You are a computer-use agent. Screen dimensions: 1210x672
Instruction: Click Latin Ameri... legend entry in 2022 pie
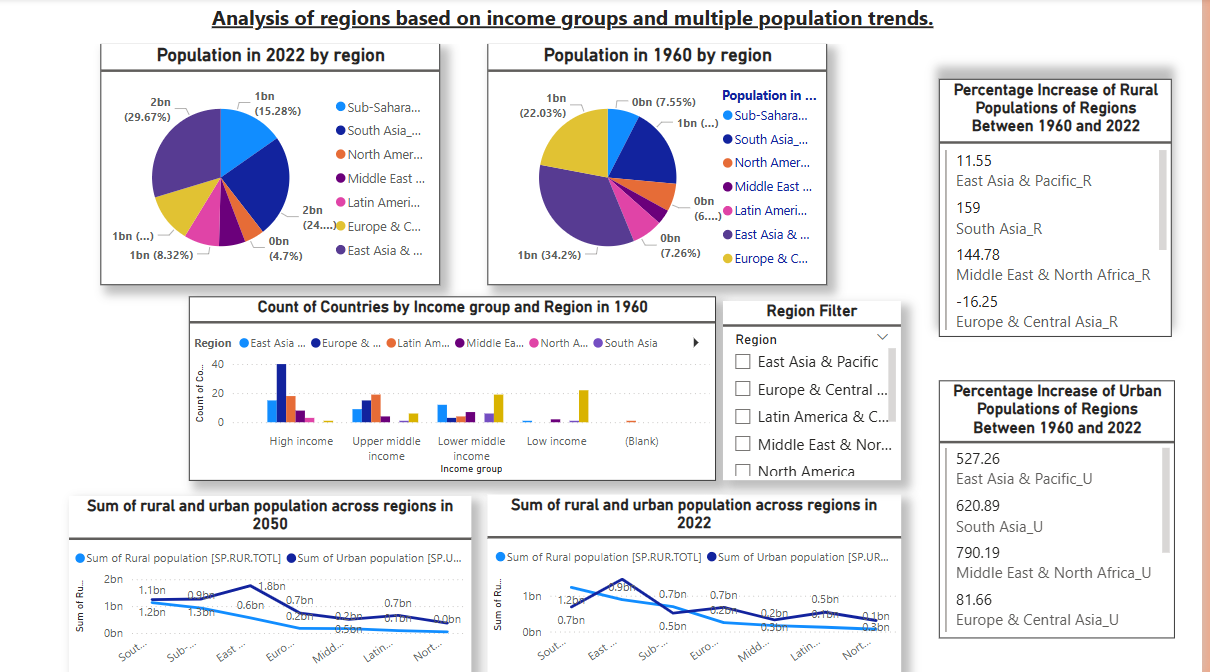click(x=380, y=203)
